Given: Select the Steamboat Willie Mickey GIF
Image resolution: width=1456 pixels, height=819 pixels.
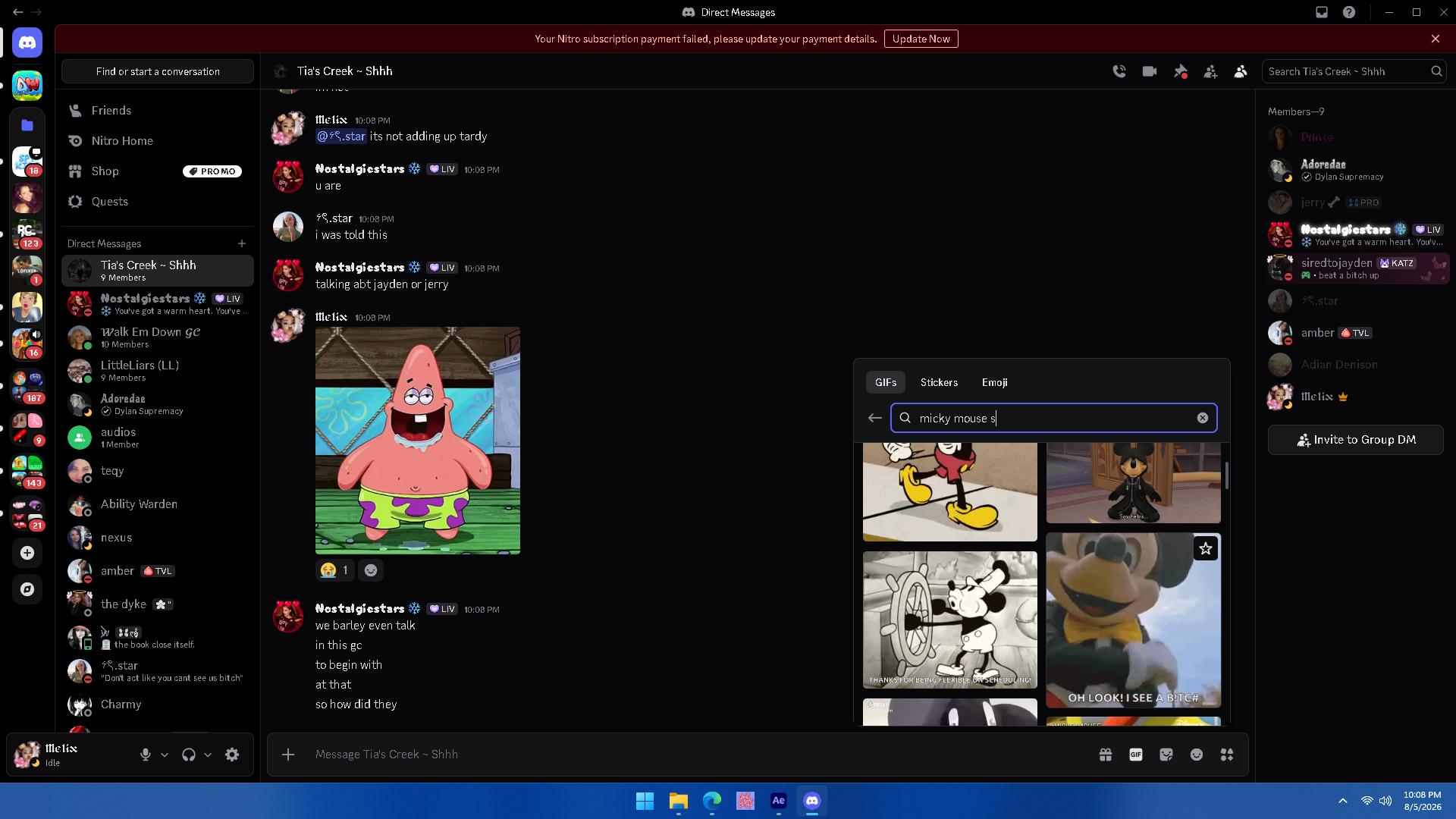Looking at the screenshot, I should pyautogui.click(x=950, y=620).
